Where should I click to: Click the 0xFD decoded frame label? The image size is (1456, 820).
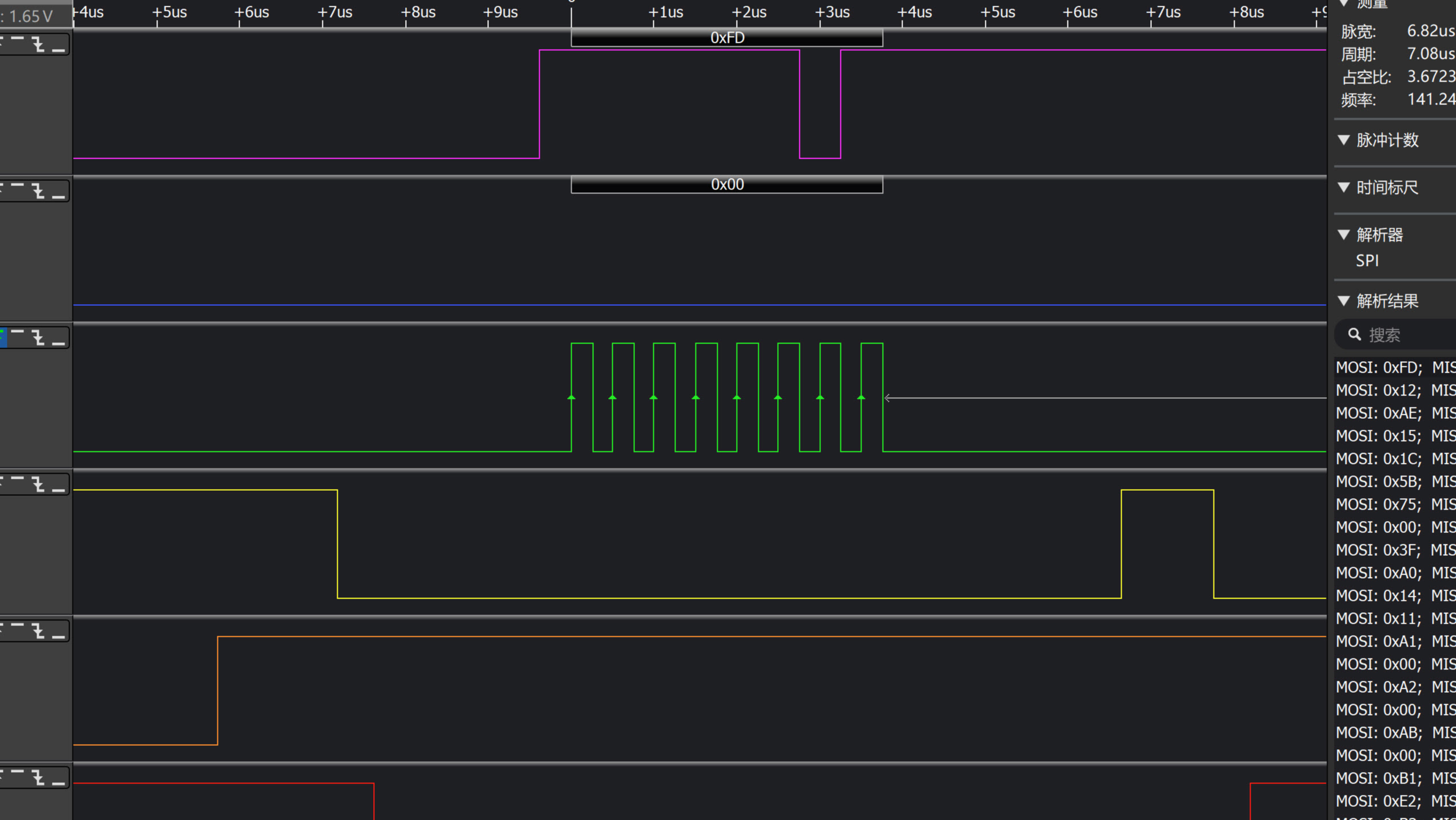click(x=727, y=38)
